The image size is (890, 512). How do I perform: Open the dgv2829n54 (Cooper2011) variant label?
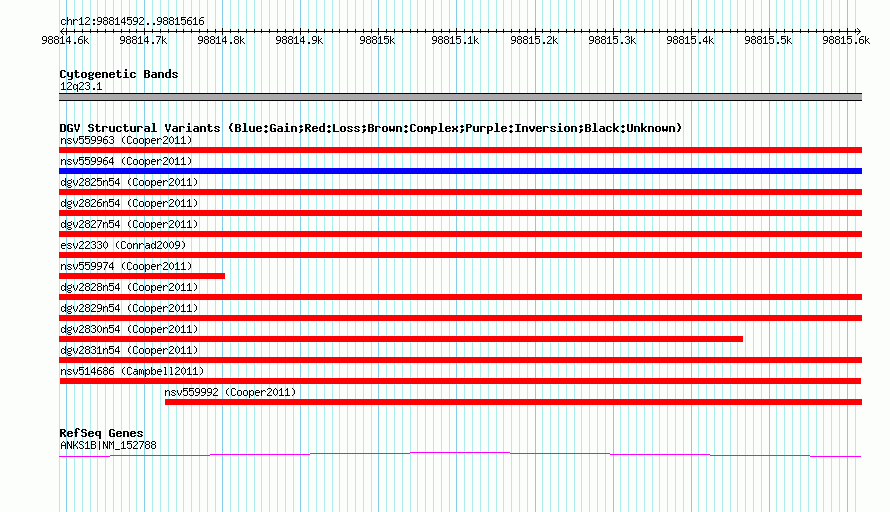tap(129, 308)
